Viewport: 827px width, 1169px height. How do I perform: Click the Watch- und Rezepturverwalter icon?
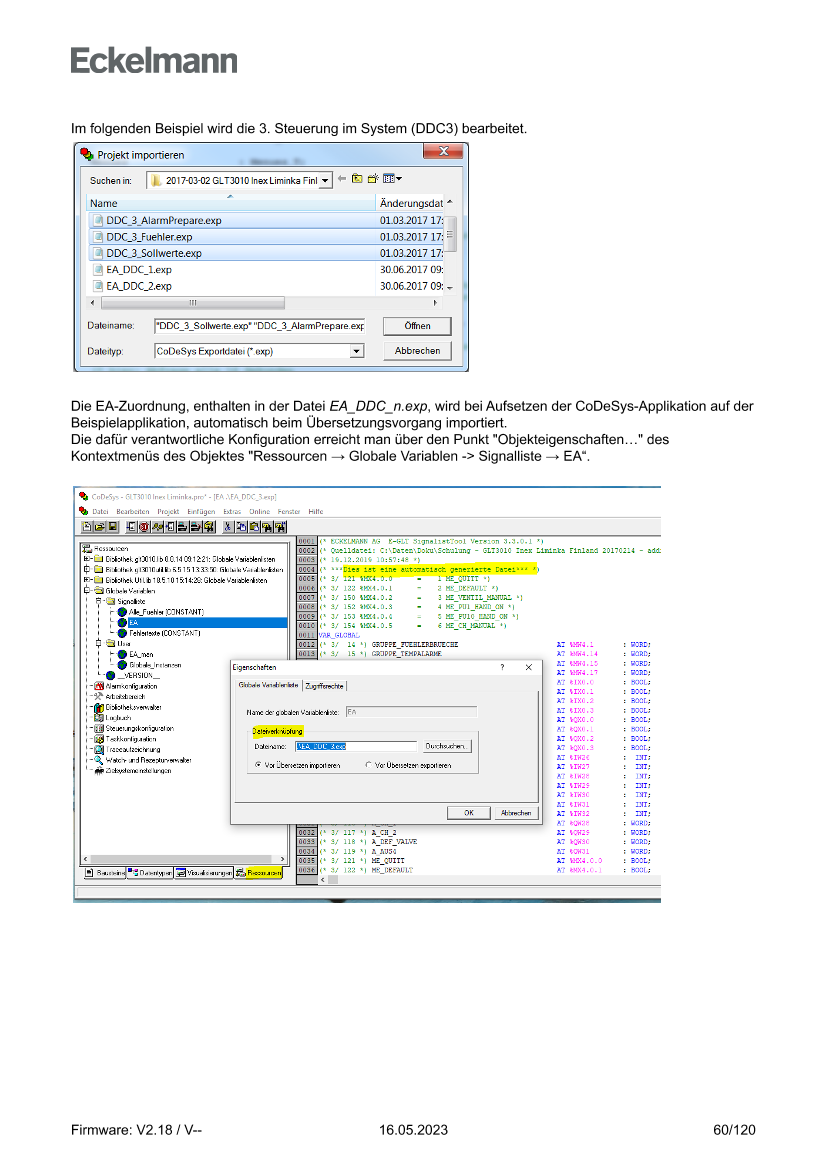coord(98,760)
